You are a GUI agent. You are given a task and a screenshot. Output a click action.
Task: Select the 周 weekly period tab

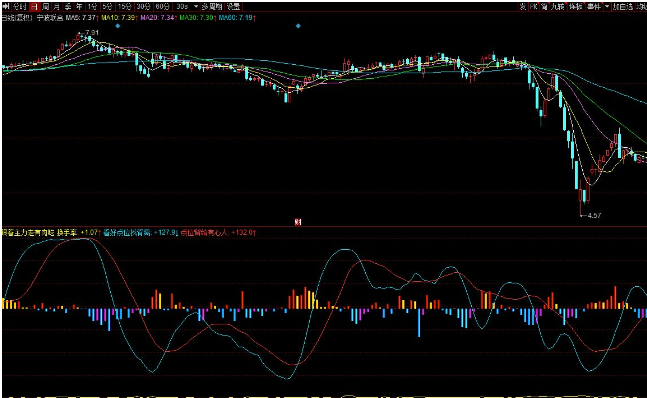45,7
